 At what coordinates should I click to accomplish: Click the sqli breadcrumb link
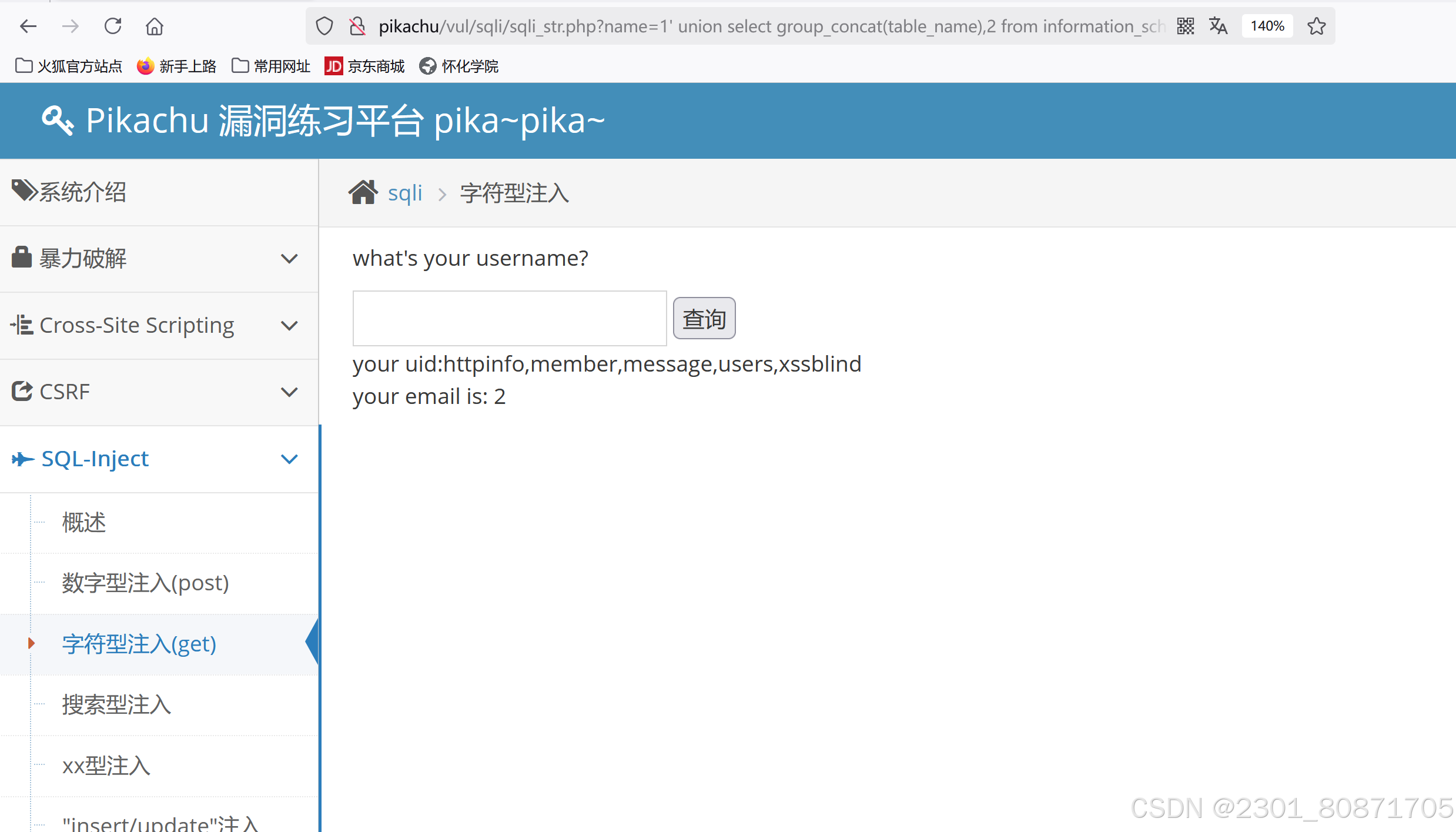405,193
